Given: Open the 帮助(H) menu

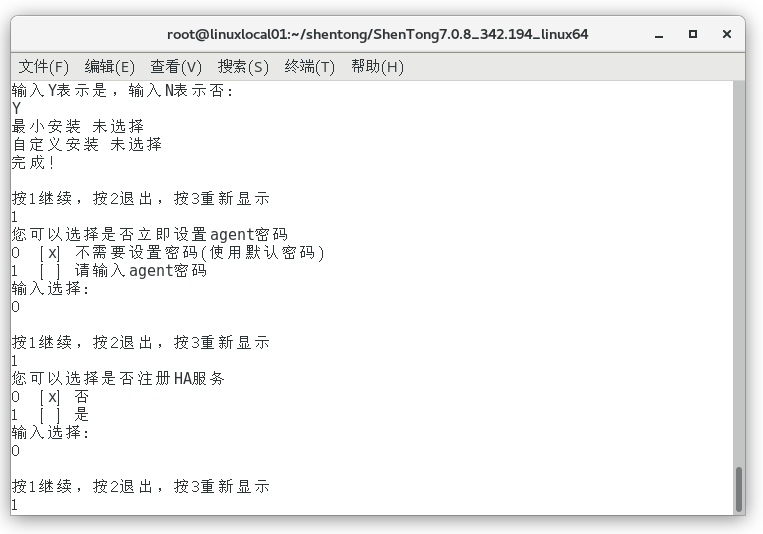Looking at the screenshot, I should (x=377, y=66).
